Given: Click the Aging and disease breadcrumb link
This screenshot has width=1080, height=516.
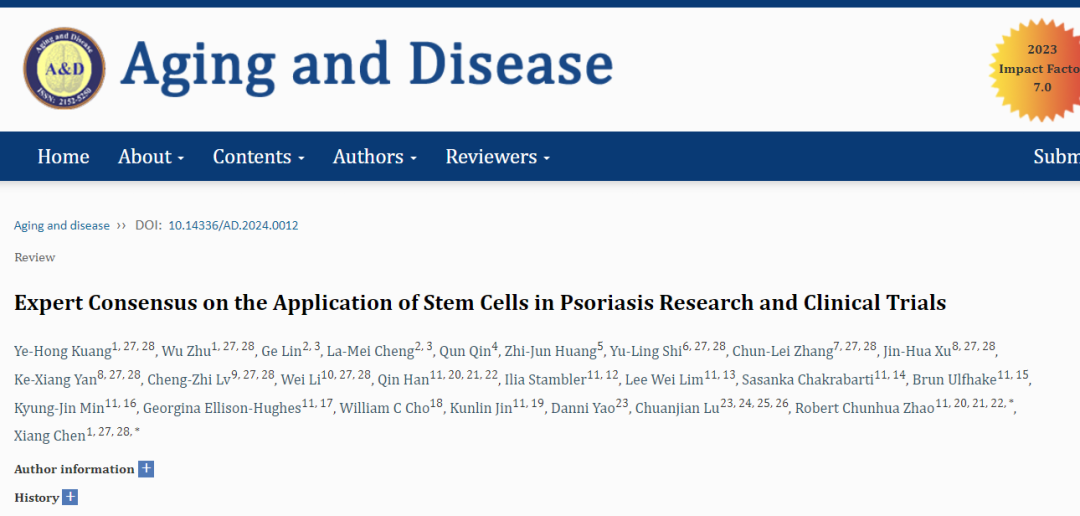Looking at the screenshot, I should (x=62, y=226).
